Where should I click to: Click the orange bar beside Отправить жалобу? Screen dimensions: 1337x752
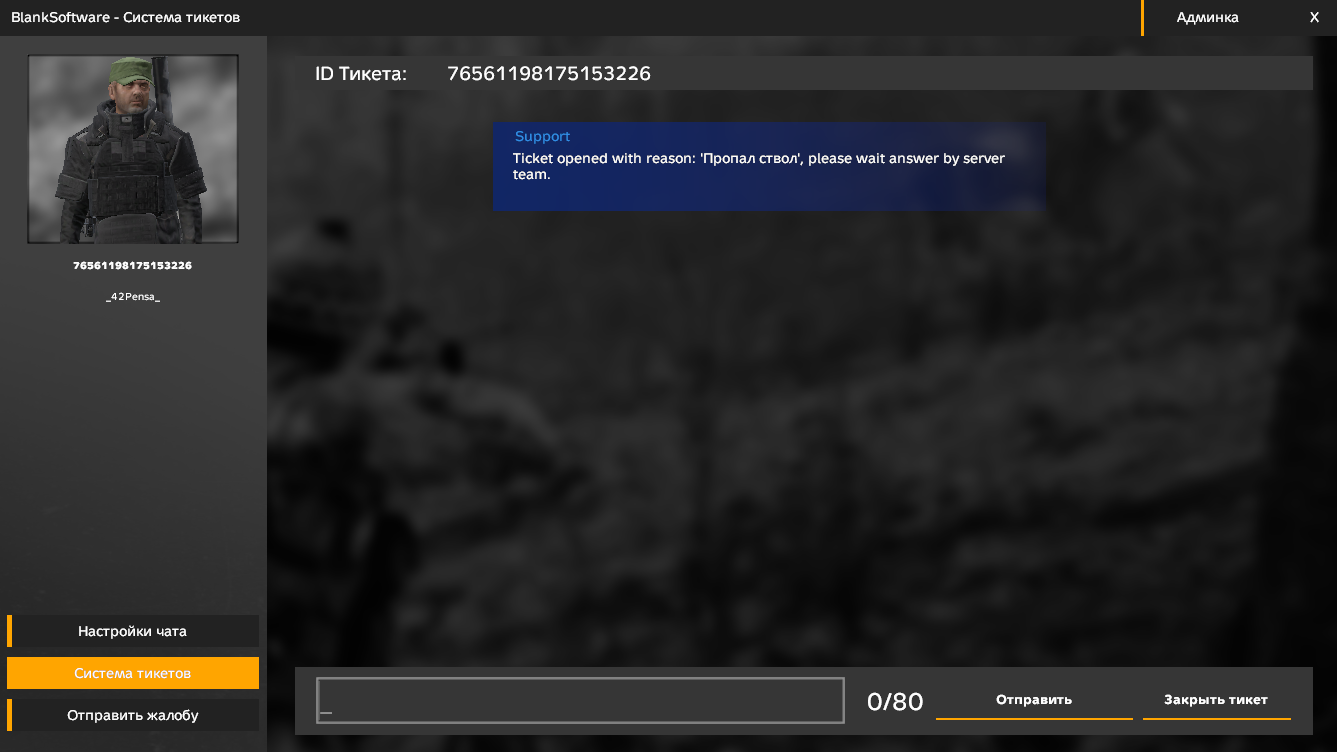(9, 715)
